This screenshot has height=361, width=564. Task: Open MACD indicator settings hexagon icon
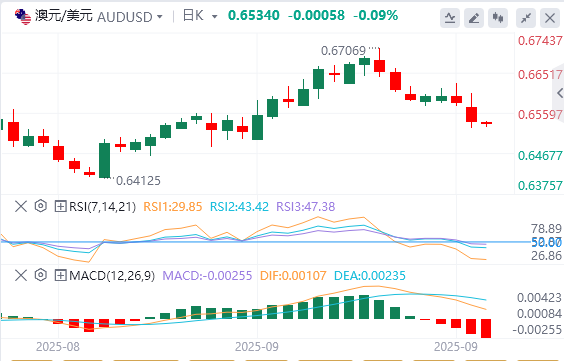click(41, 275)
